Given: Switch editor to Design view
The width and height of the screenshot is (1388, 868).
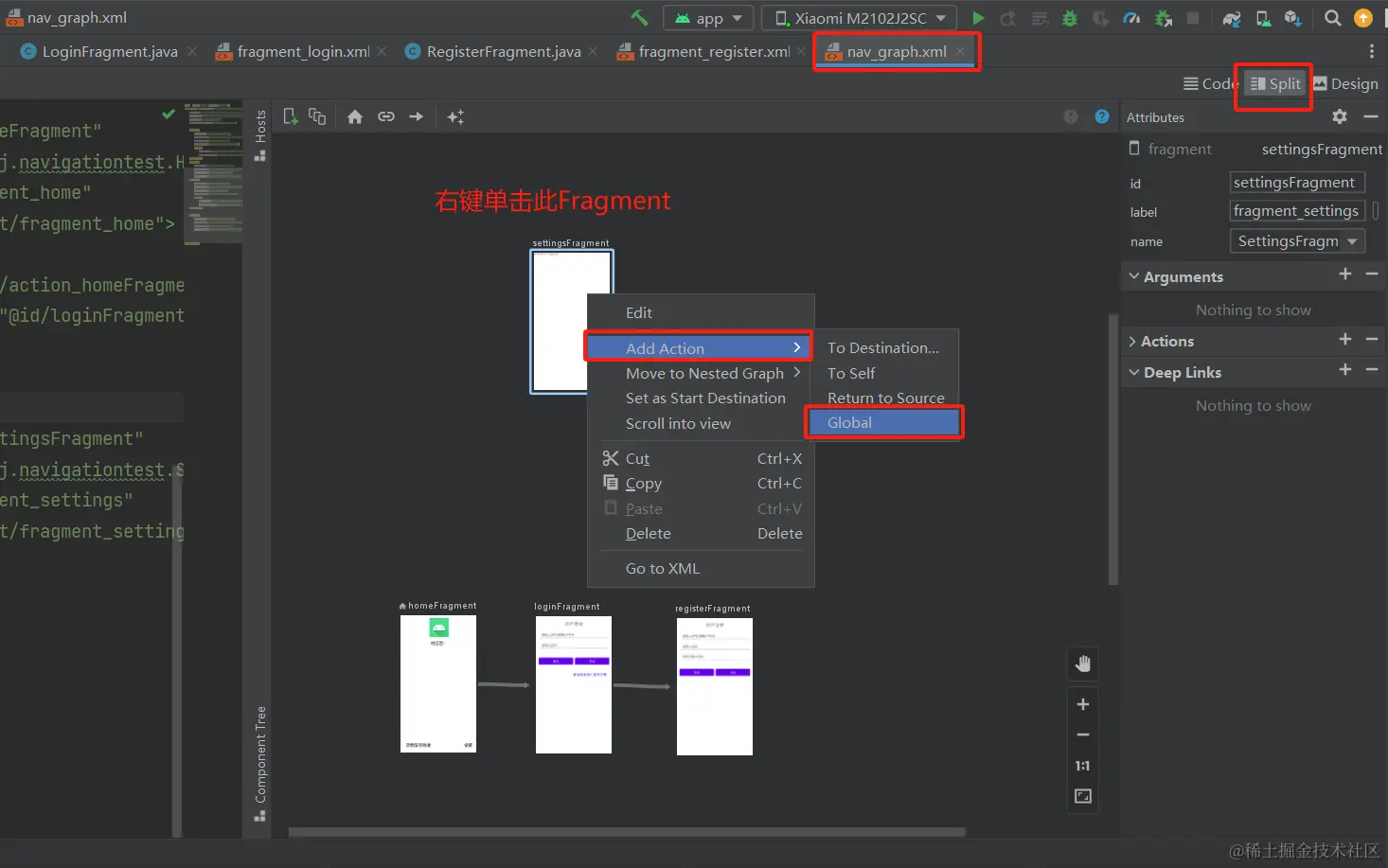Looking at the screenshot, I should coord(1345,83).
